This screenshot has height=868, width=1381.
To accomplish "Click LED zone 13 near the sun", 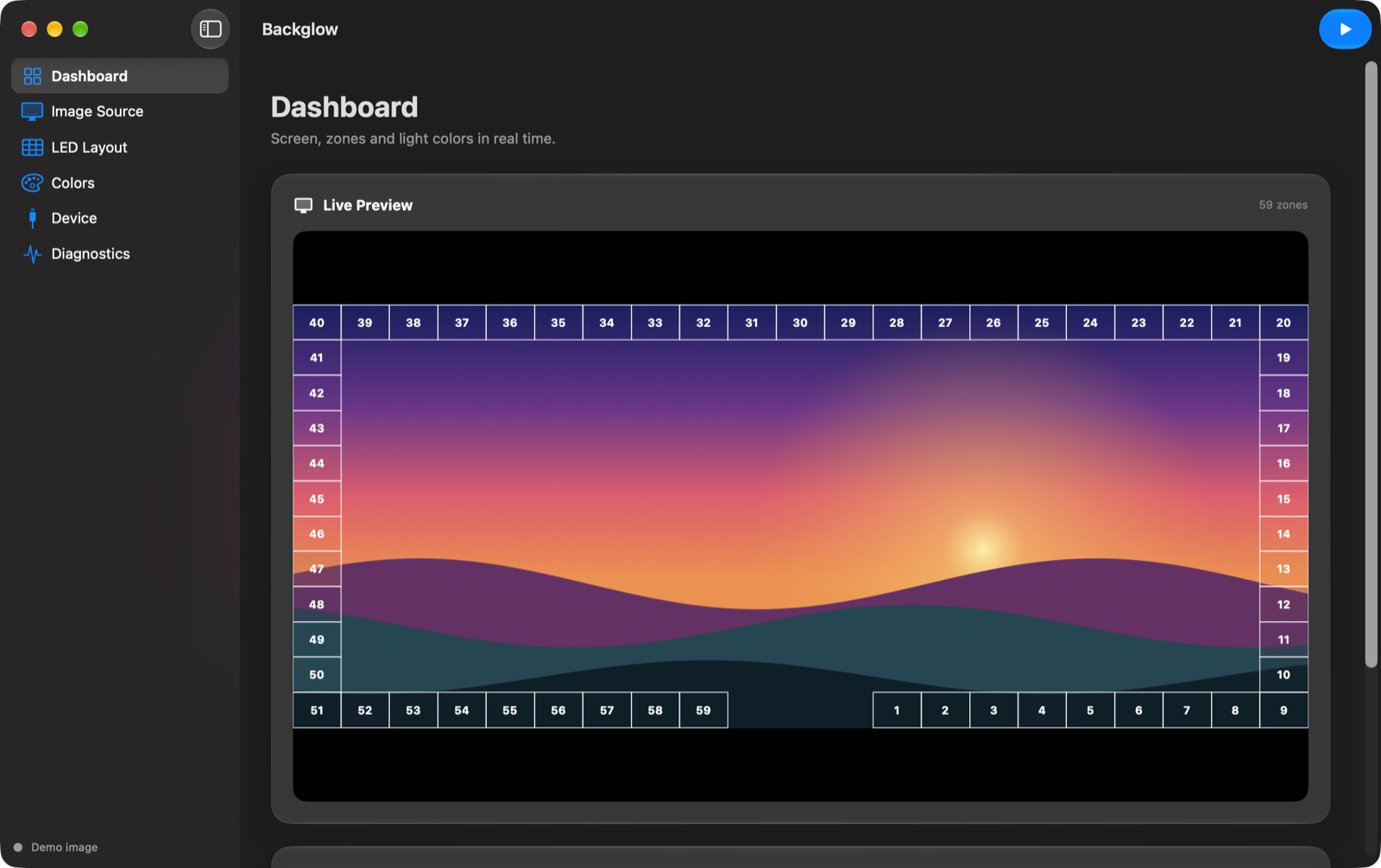I will (1283, 569).
